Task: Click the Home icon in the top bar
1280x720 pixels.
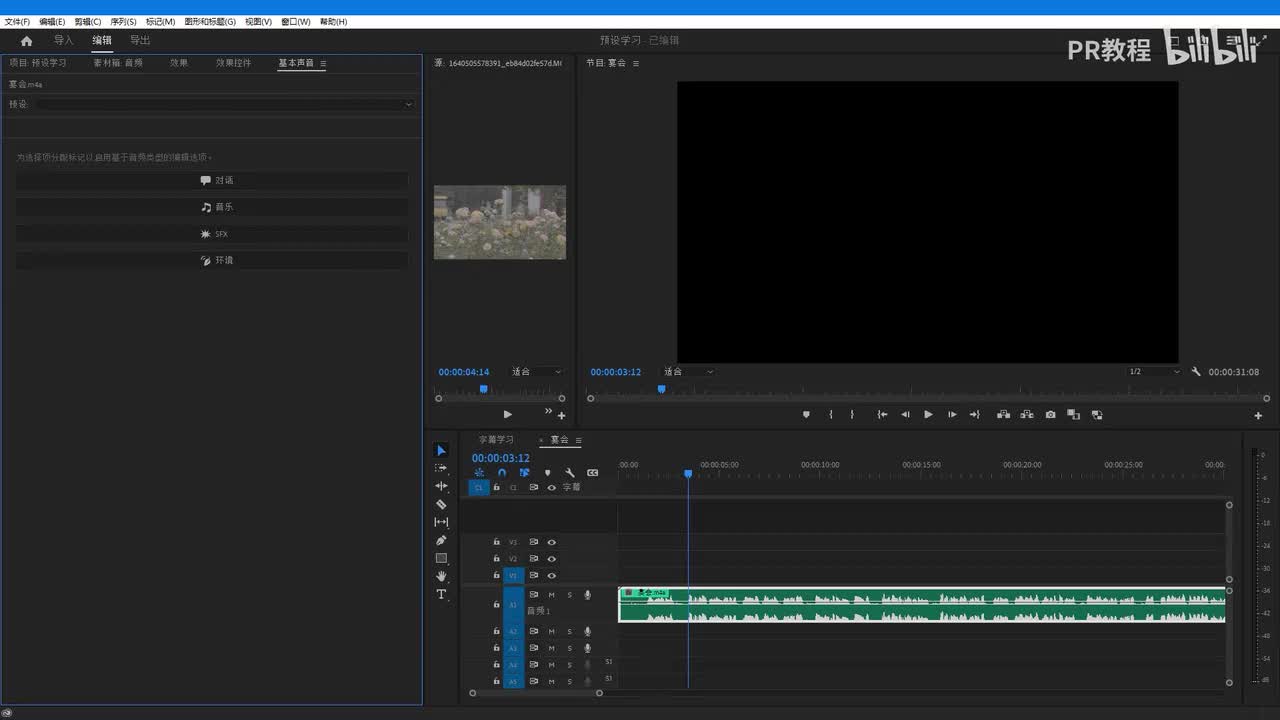Action: pyautogui.click(x=26, y=41)
